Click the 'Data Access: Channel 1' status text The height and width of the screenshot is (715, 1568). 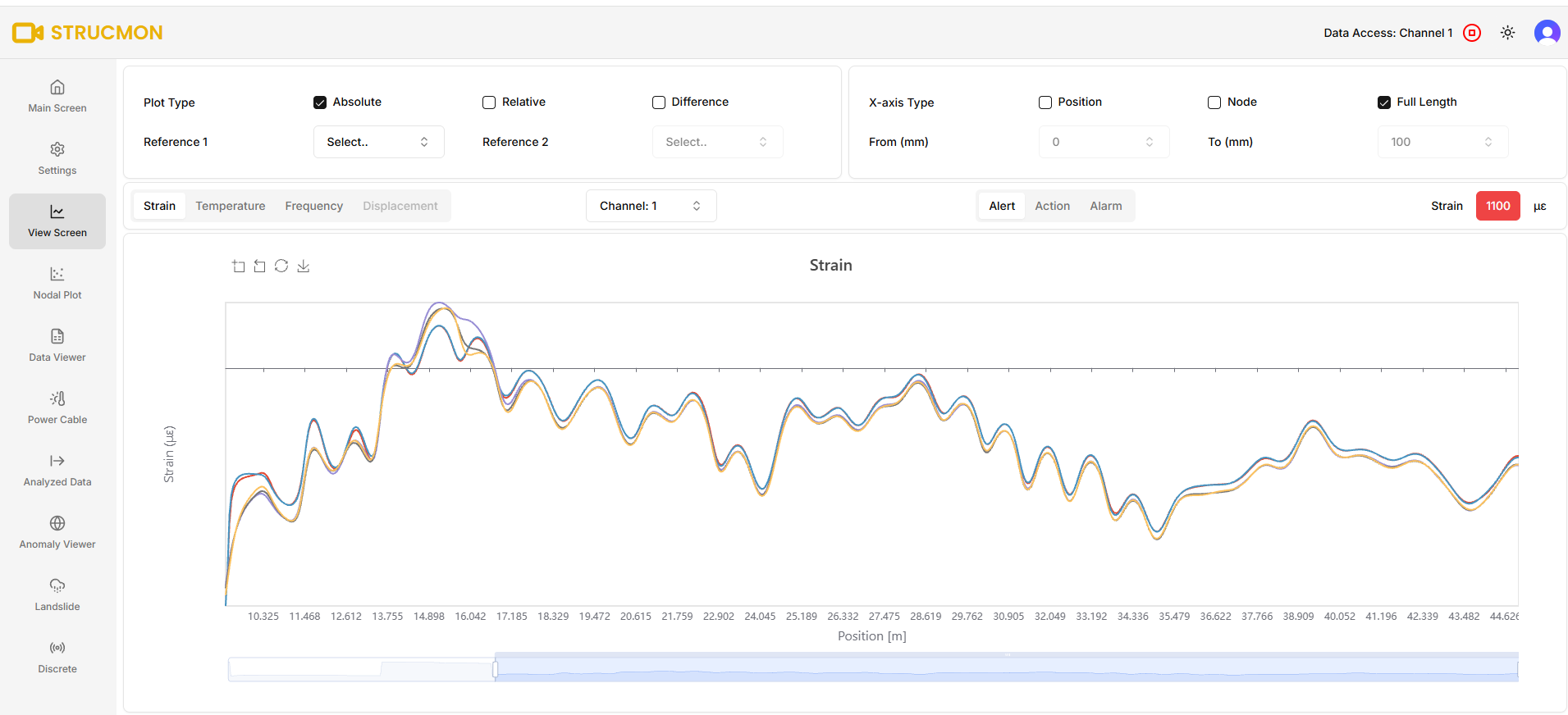(1388, 33)
